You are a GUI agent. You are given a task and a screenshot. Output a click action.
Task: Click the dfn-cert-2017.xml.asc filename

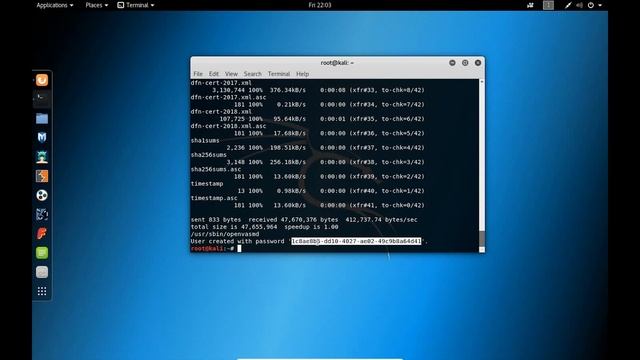(x=228, y=97)
